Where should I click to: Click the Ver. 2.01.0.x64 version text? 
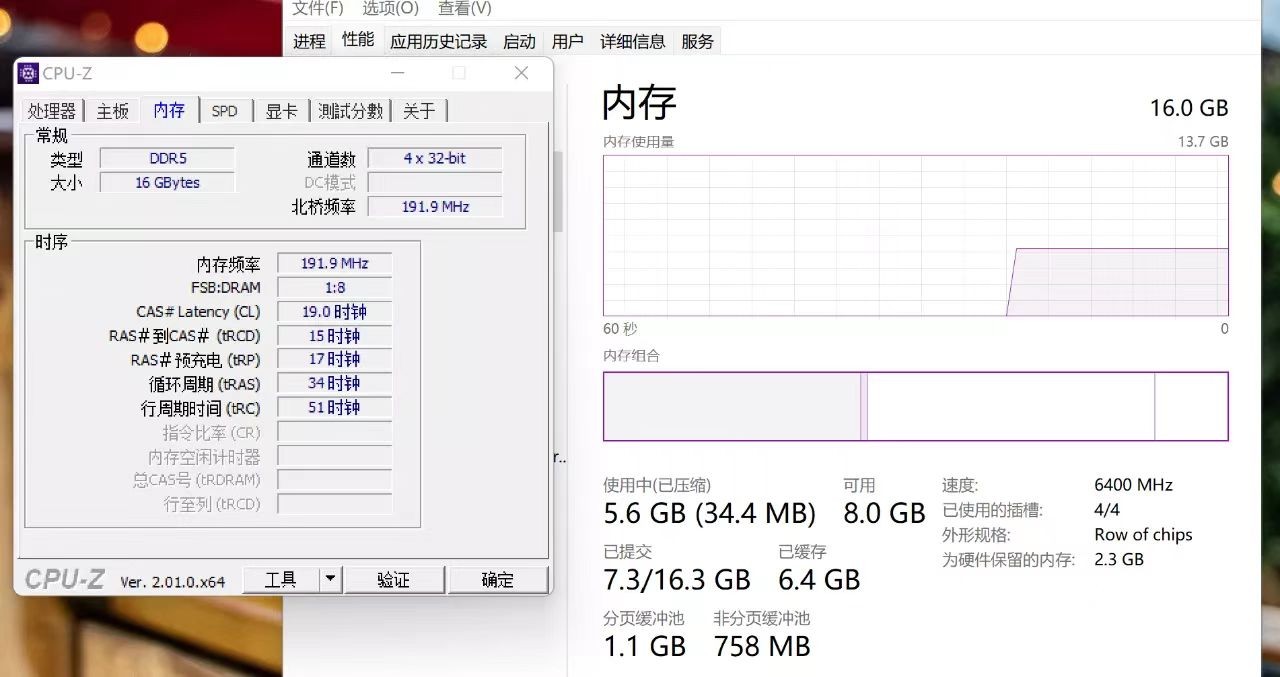tap(173, 581)
